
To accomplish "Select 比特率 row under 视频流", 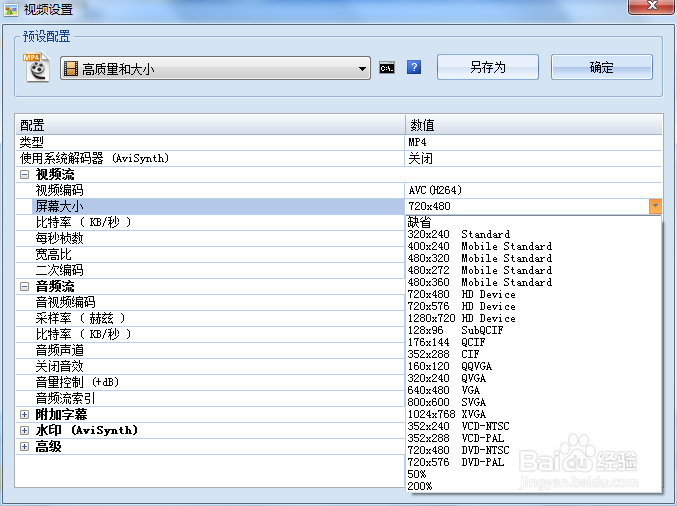I will (210, 222).
